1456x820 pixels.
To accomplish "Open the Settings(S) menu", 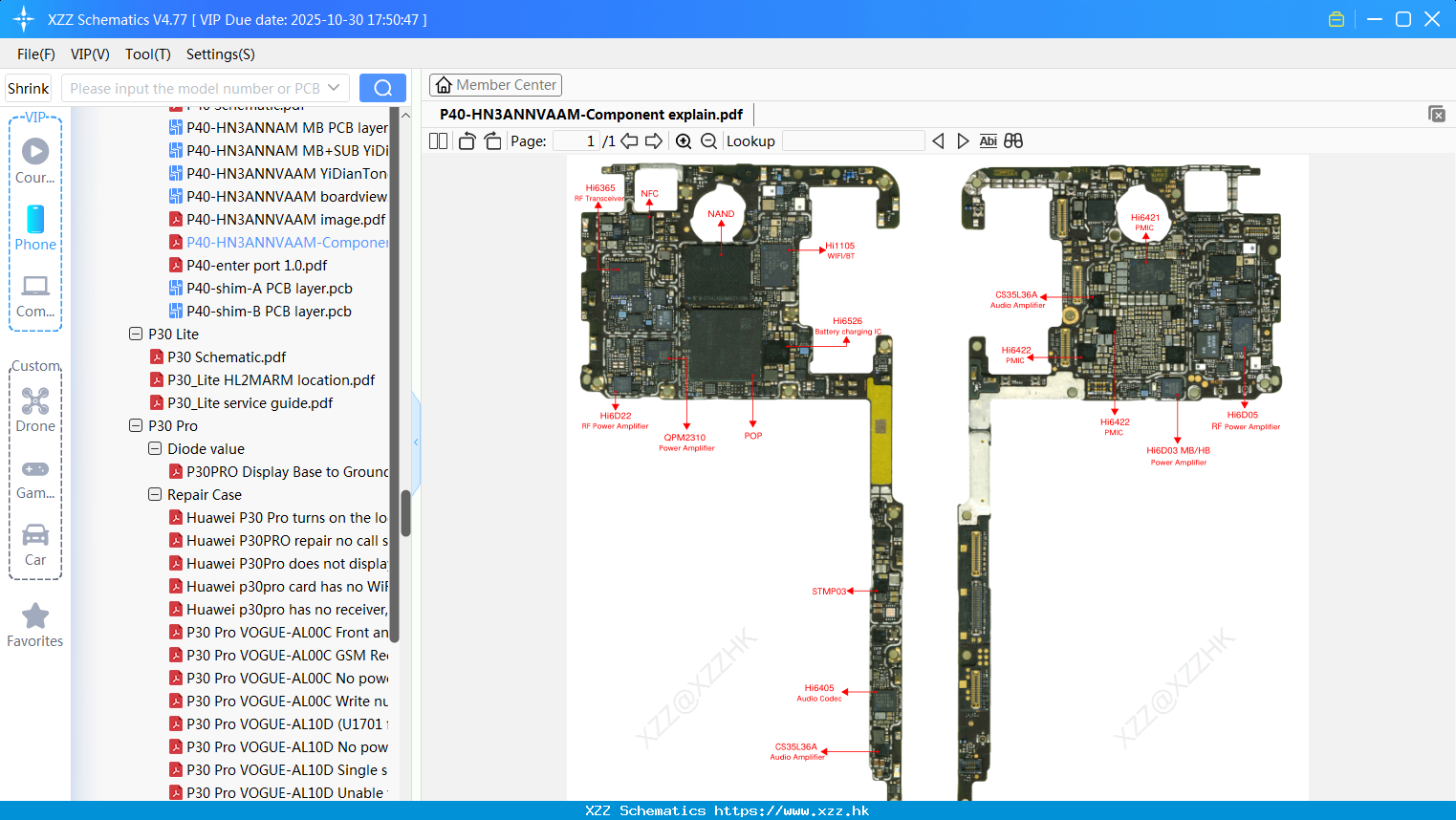I will coord(221,54).
